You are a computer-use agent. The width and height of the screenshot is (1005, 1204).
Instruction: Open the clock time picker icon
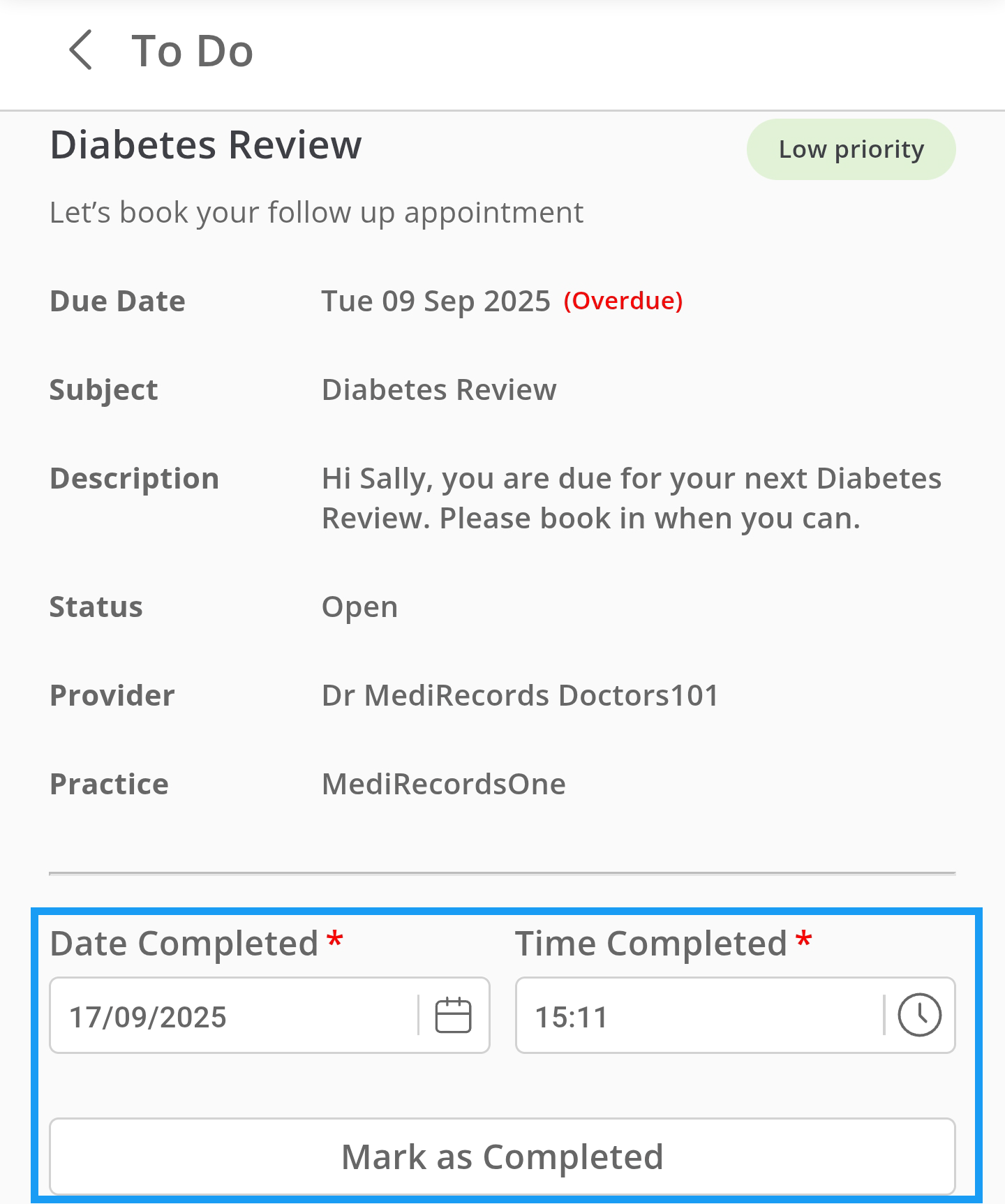[x=919, y=1015]
